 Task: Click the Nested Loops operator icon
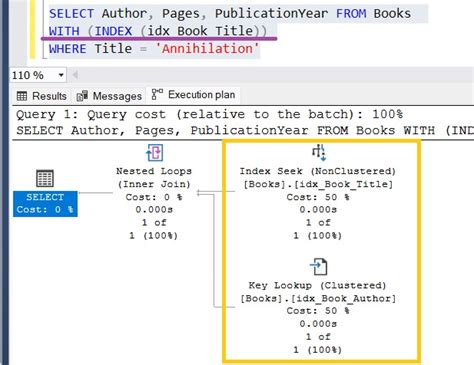(154, 153)
